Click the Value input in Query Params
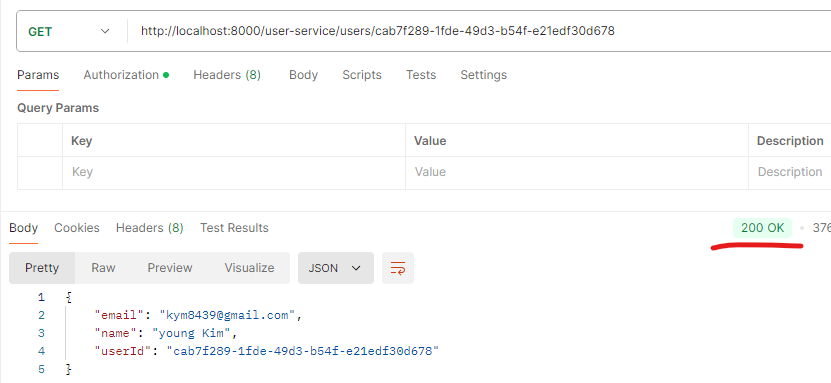Image resolution: width=831 pixels, height=383 pixels. (x=577, y=173)
